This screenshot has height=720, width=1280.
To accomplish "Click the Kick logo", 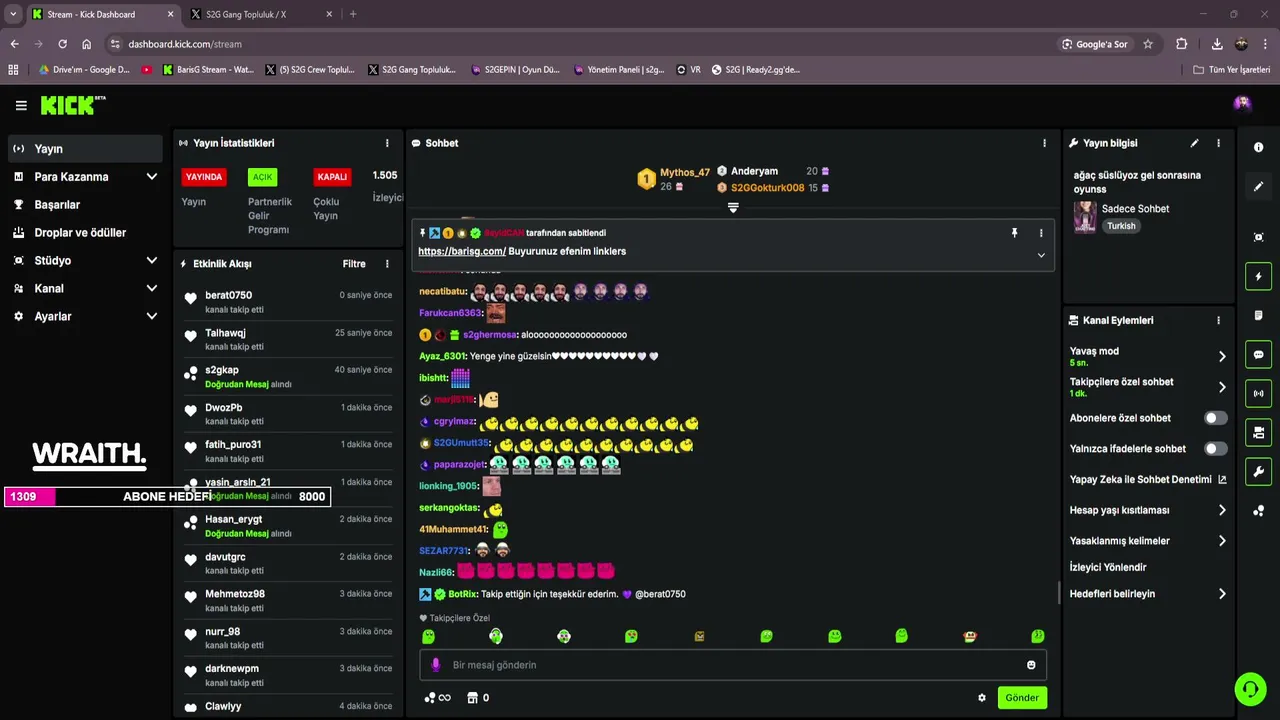I will (x=72, y=105).
